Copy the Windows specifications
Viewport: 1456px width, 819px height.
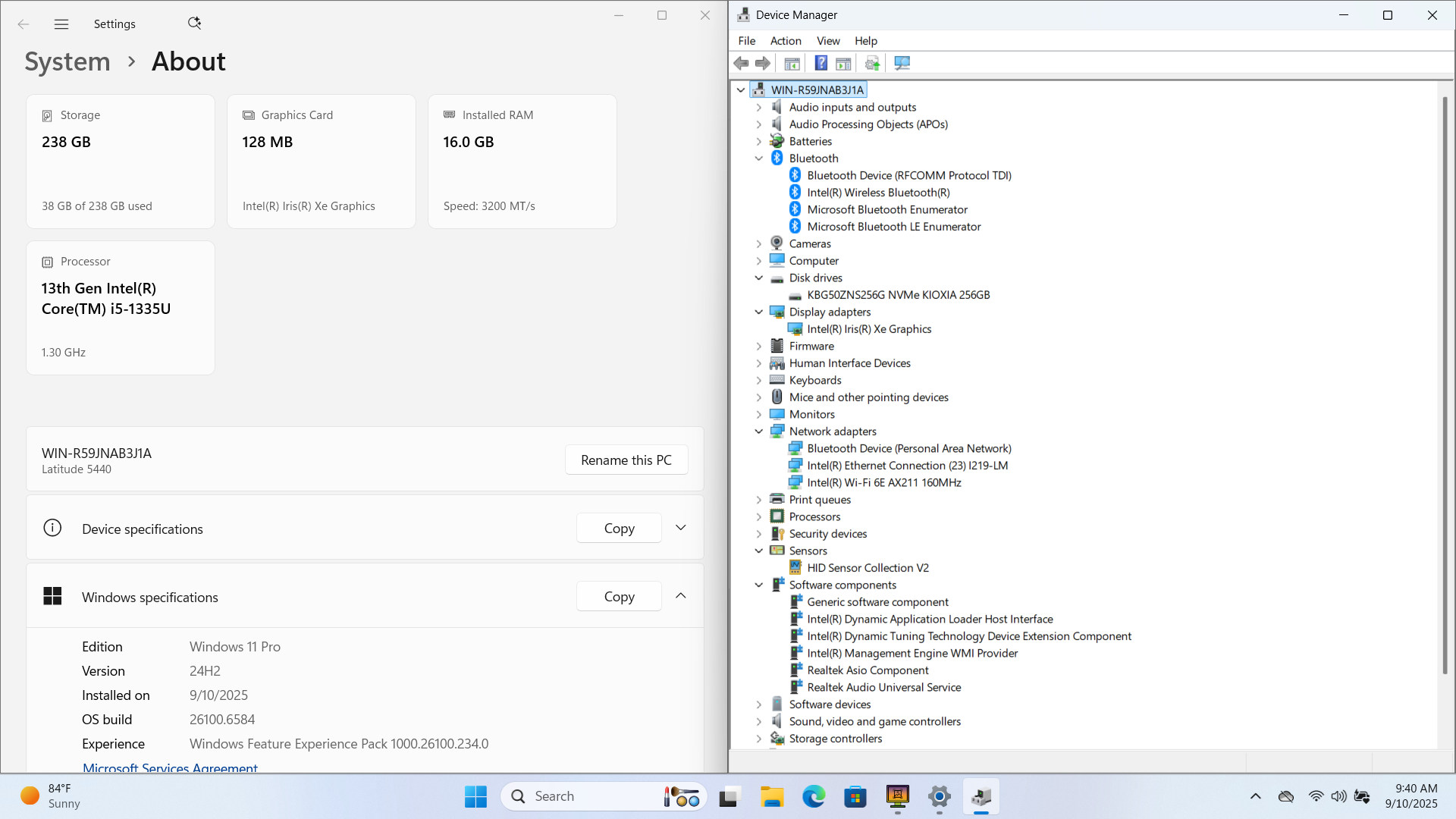pyautogui.click(x=619, y=597)
